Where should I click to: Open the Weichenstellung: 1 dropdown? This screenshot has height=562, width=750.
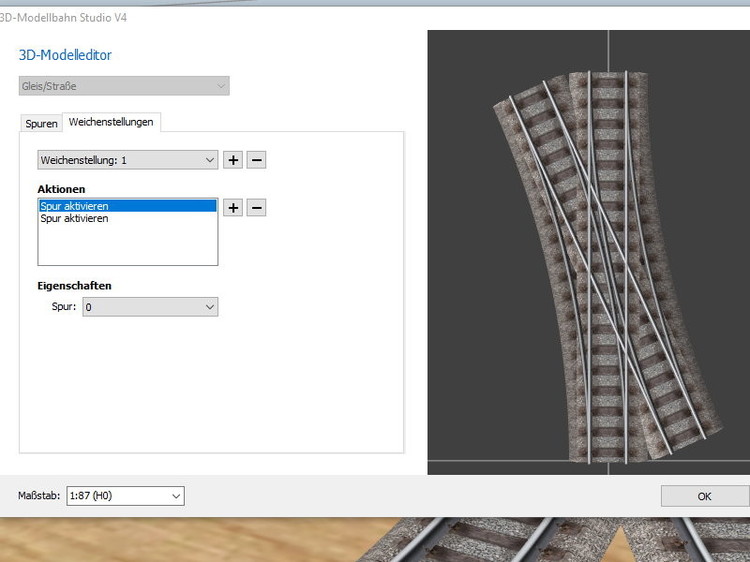(x=127, y=160)
